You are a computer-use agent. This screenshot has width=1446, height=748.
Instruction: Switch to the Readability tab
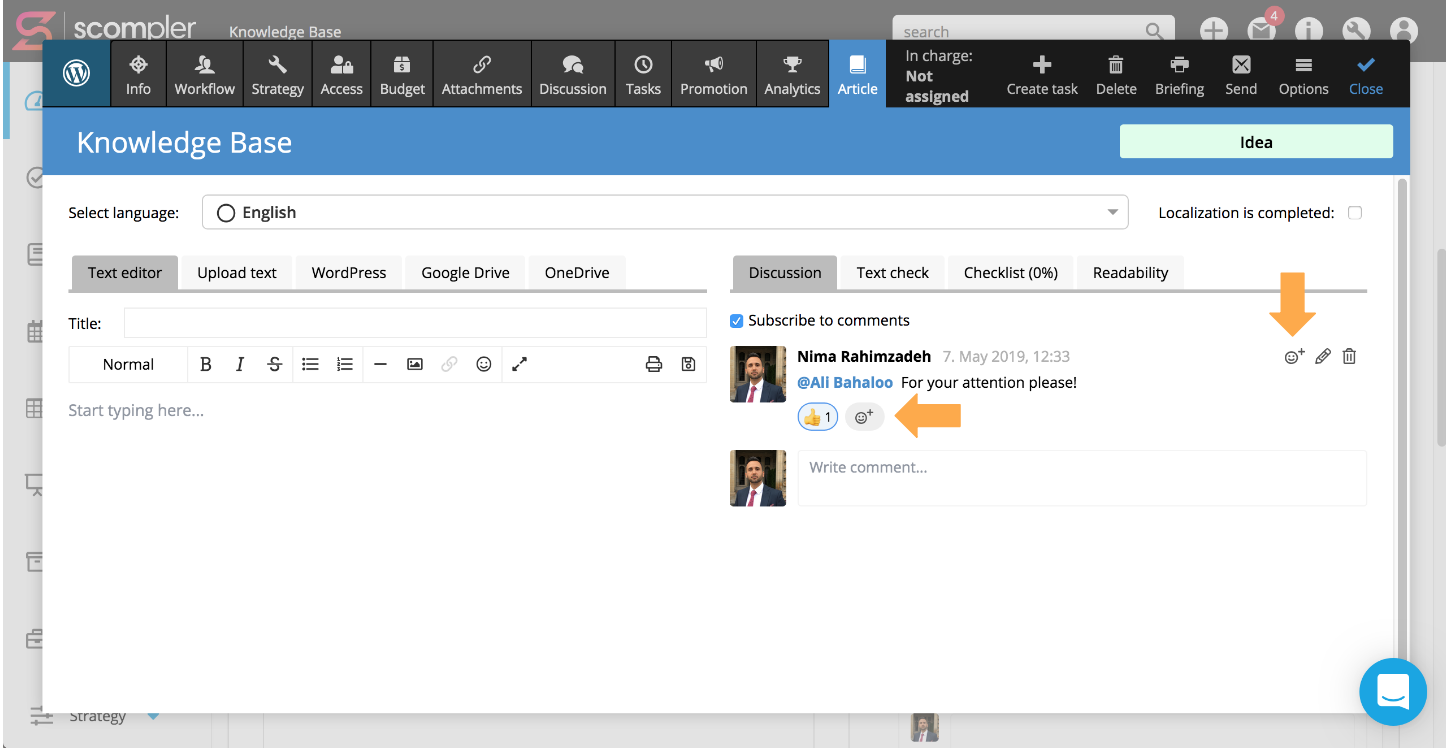(1130, 273)
